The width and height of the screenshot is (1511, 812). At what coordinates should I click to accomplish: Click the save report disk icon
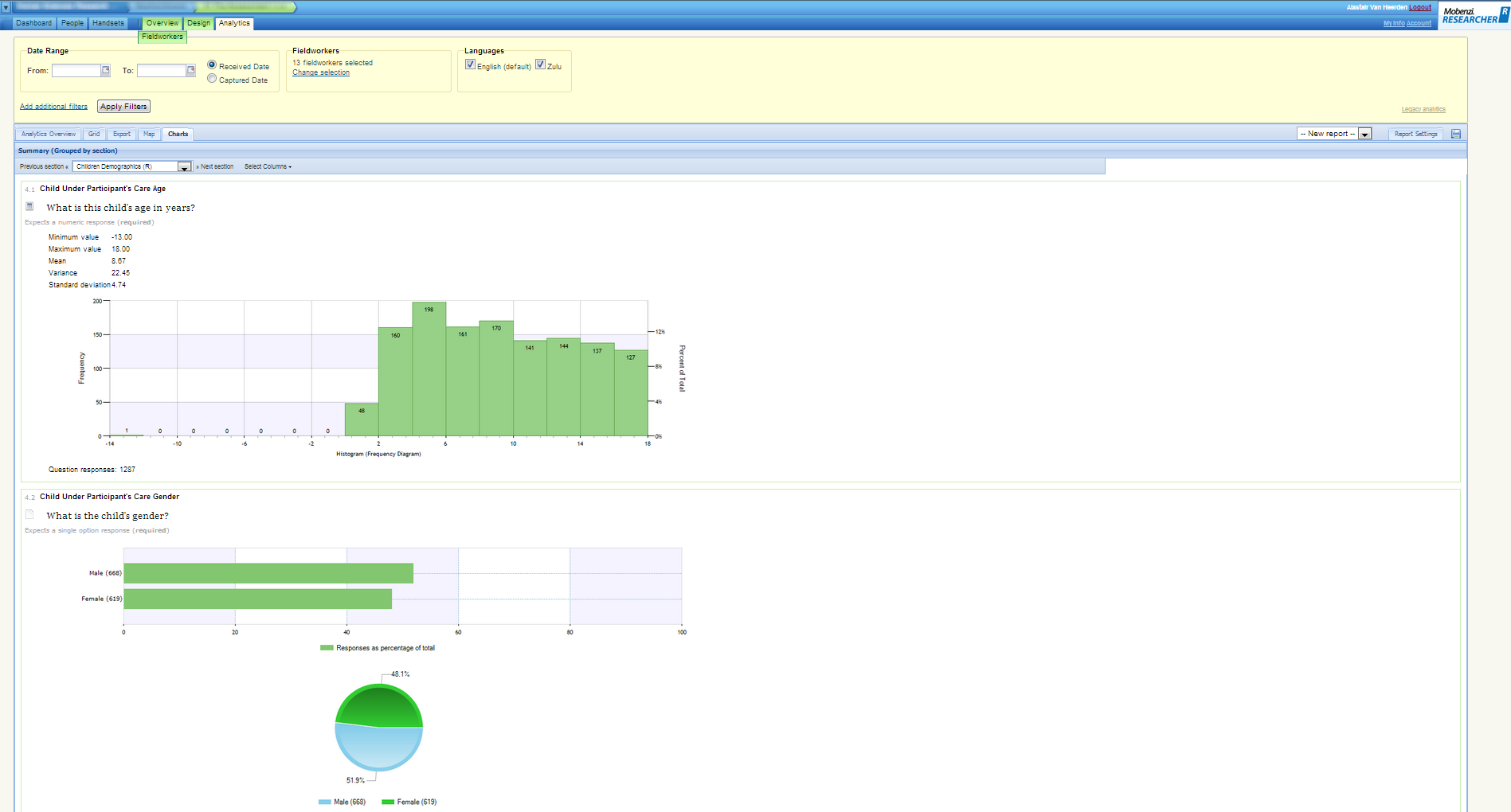point(1456,134)
